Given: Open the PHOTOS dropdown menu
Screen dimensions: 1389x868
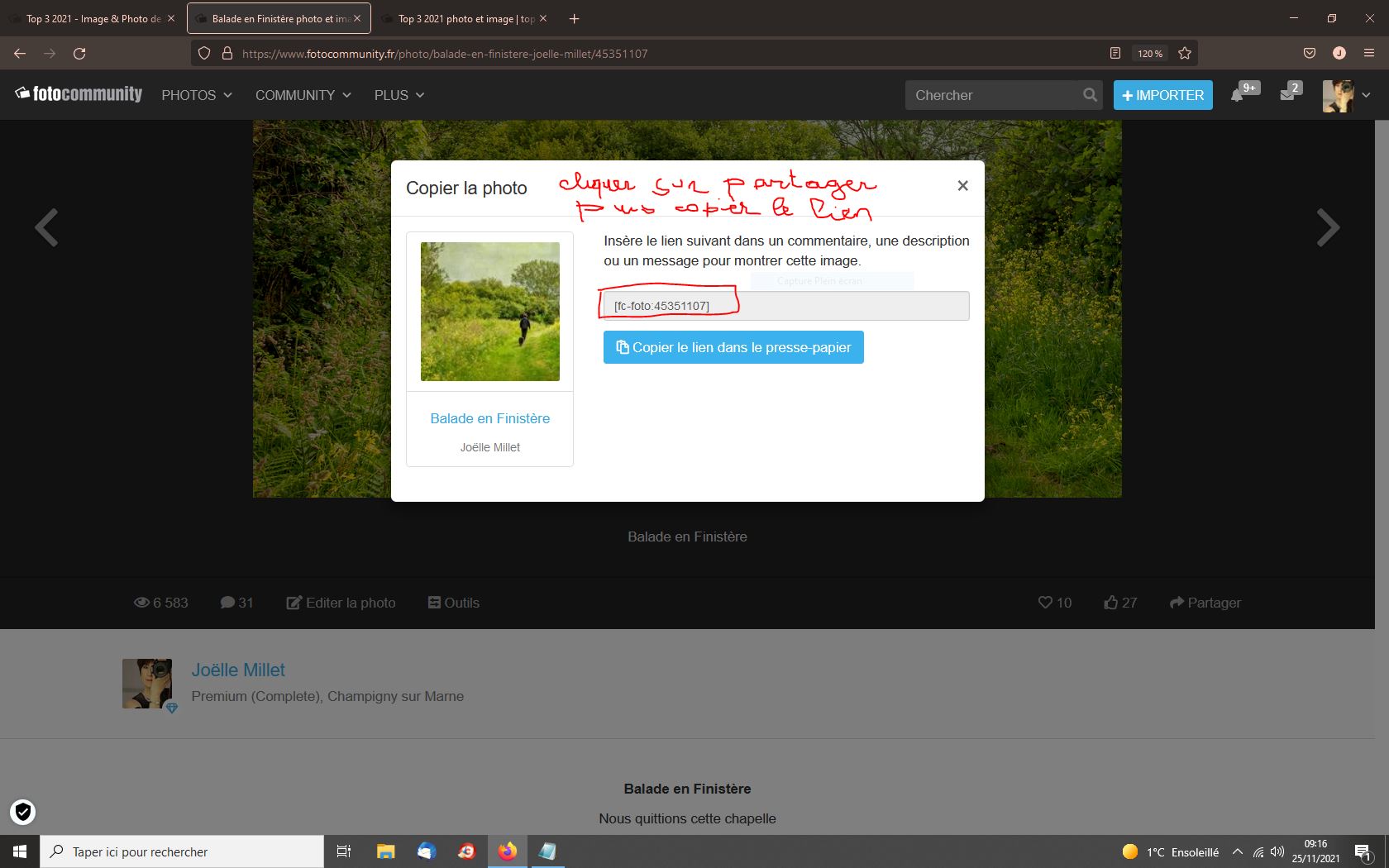Looking at the screenshot, I should [197, 95].
